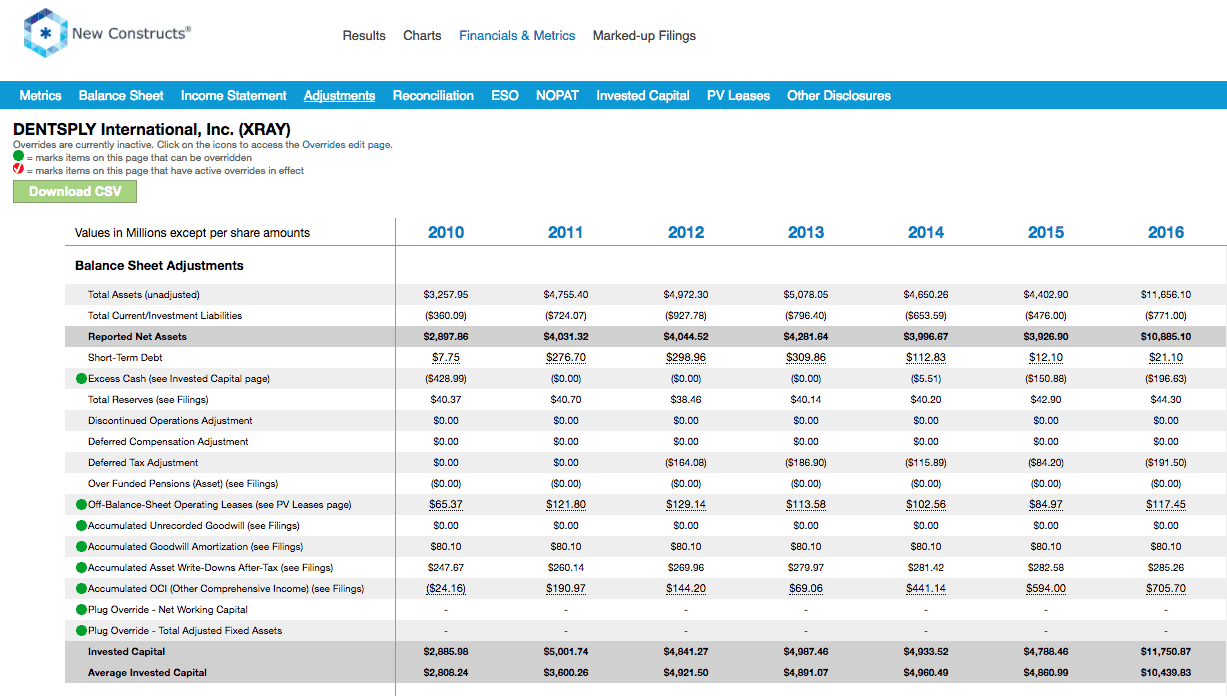Open 2014 Short-Term Debt value $112.83
This screenshot has width=1227, height=696.
[x=926, y=358]
